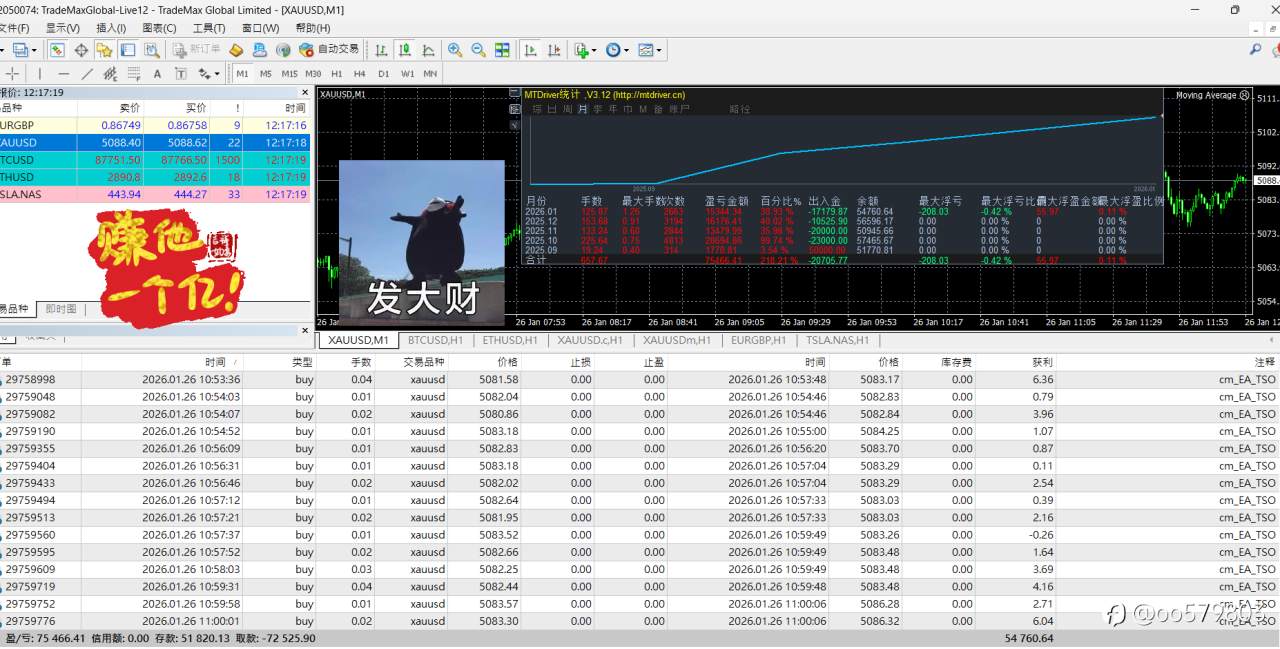Screen dimensions: 1280x649
Task: Select the crosshair cursor tool
Action: click(x=12, y=72)
